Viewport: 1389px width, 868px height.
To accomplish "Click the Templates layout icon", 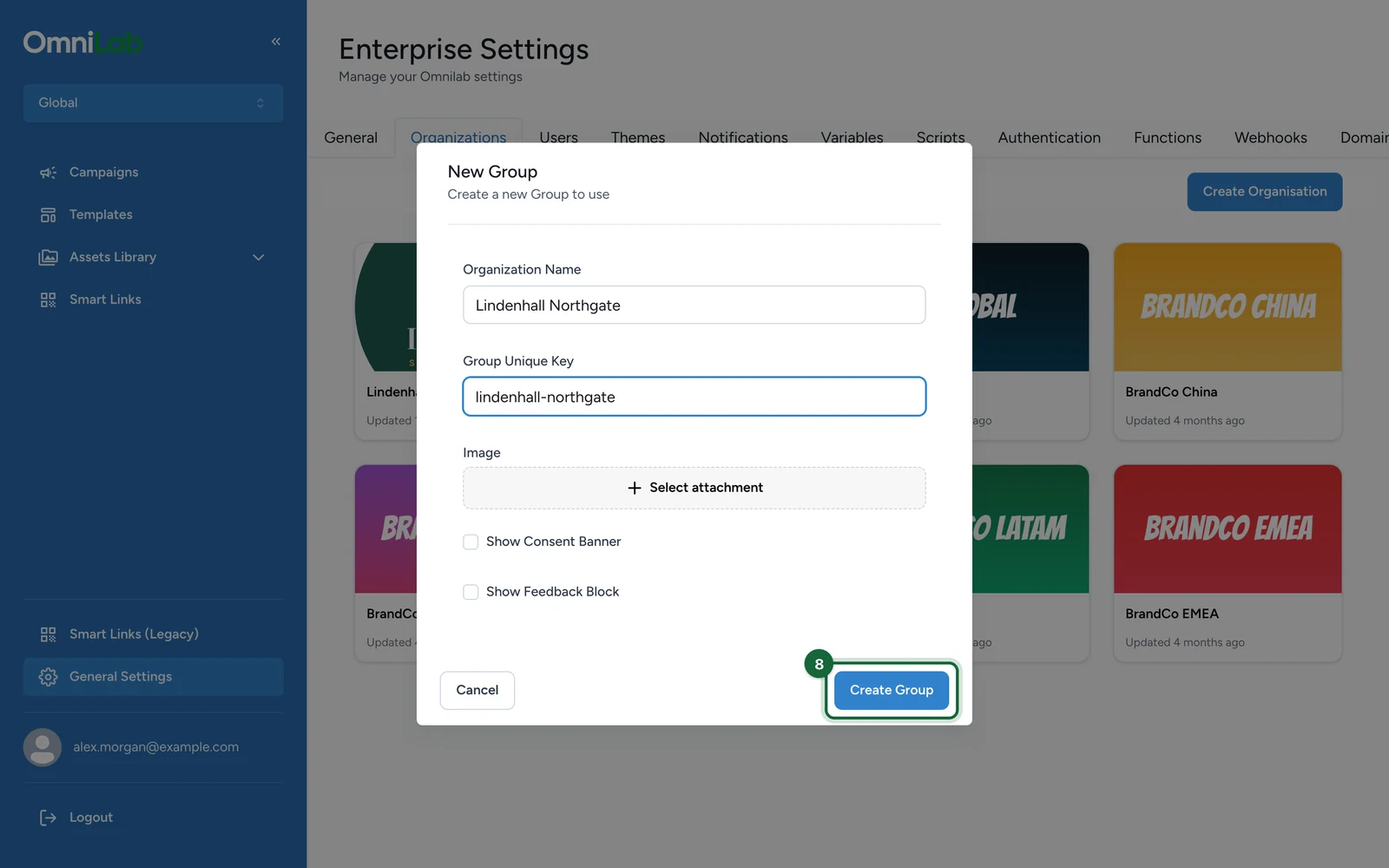I will [x=48, y=215].
